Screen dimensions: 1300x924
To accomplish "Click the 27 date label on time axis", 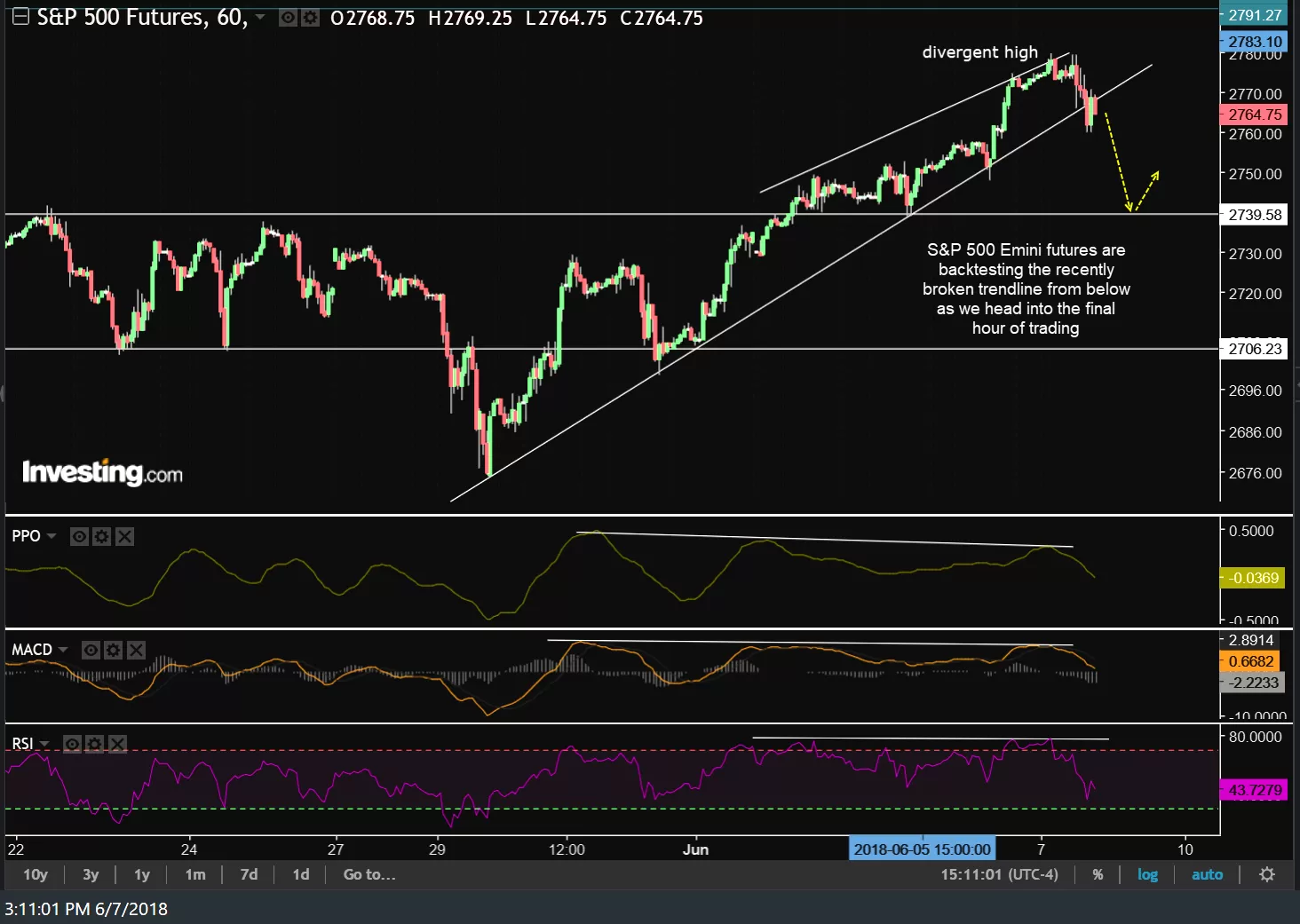I will click(335, 849).
